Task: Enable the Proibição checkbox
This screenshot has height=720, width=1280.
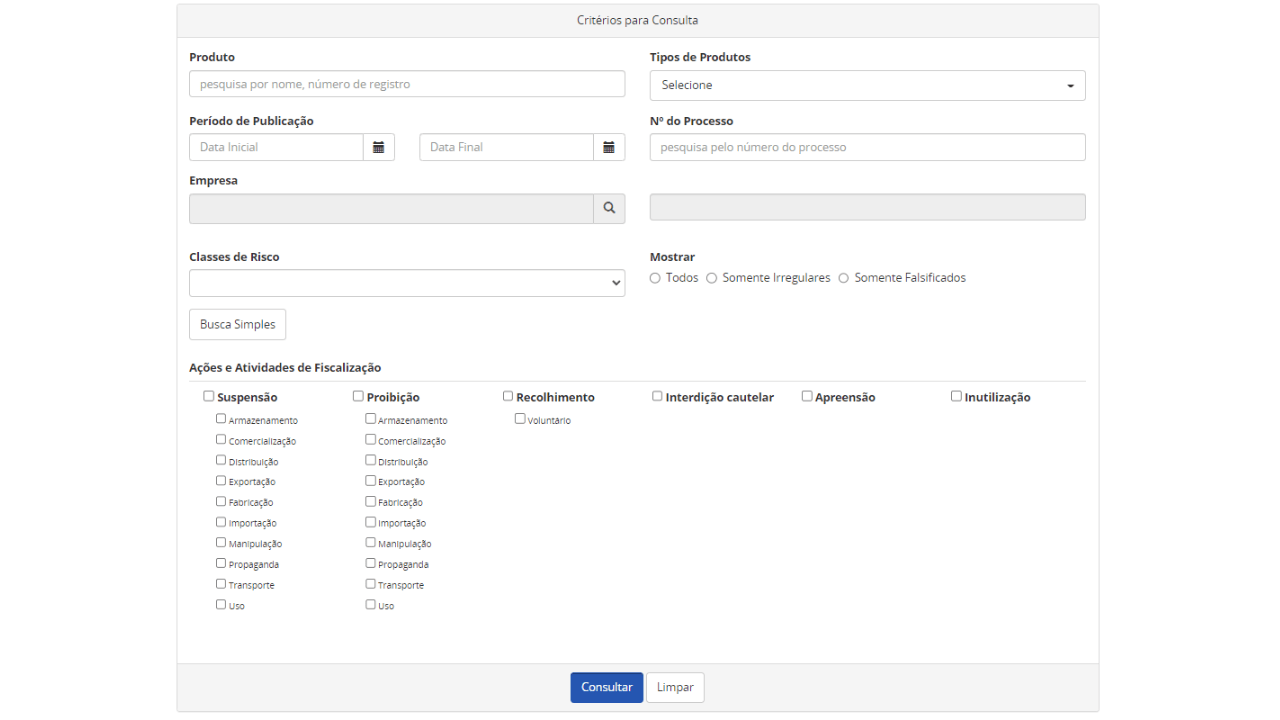Action: click(x=359, y=396)
